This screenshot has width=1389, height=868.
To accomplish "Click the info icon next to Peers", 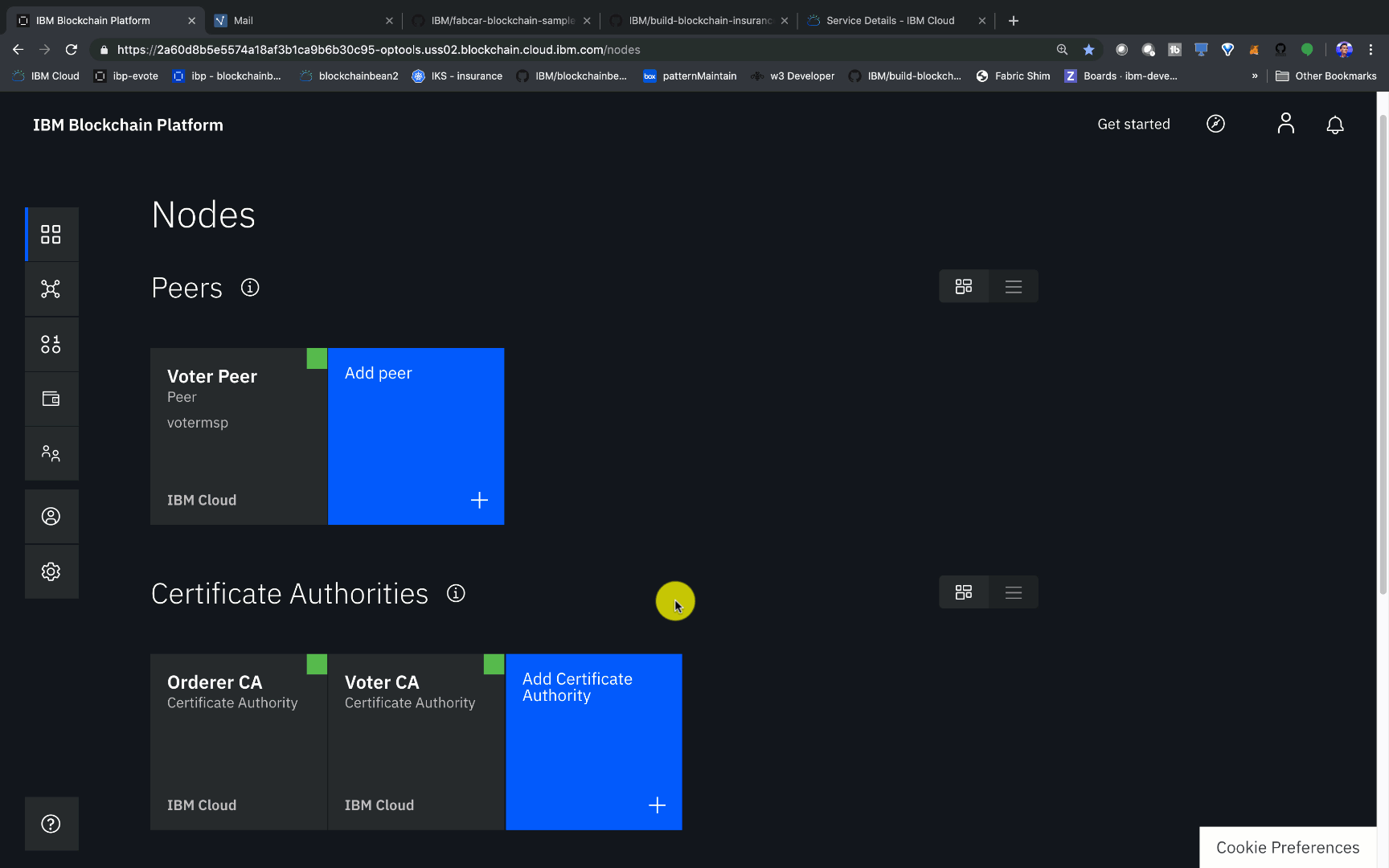I will point(250,288).
